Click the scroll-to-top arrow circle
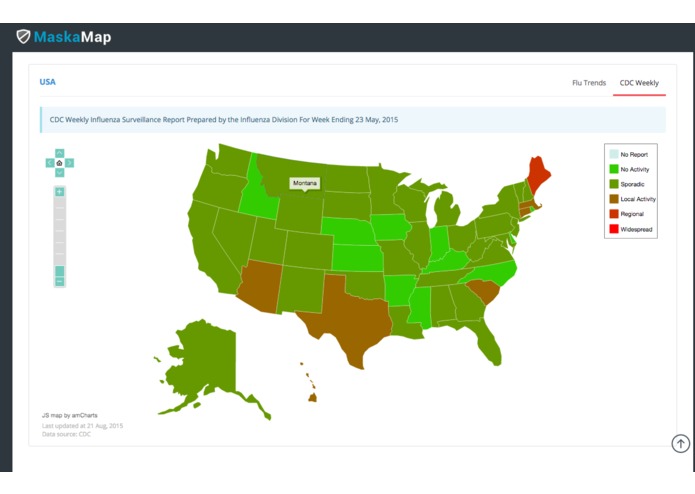This screenshot has width=695, height=494. pos(681,443)
